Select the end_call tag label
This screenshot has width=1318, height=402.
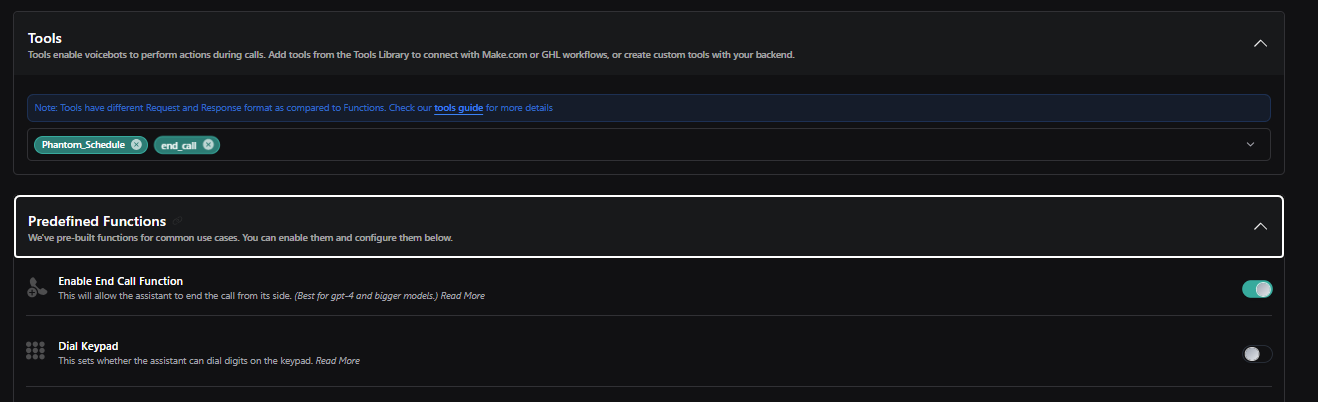tap(179, 144)
